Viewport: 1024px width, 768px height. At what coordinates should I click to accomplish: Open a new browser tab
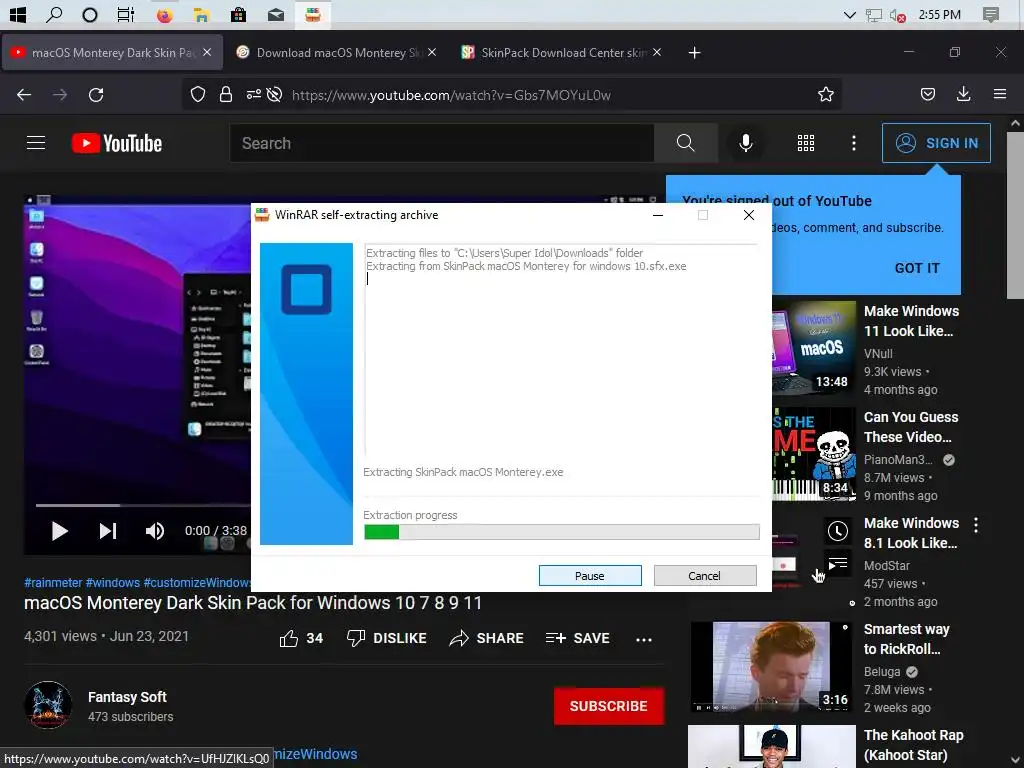[694, 52]
